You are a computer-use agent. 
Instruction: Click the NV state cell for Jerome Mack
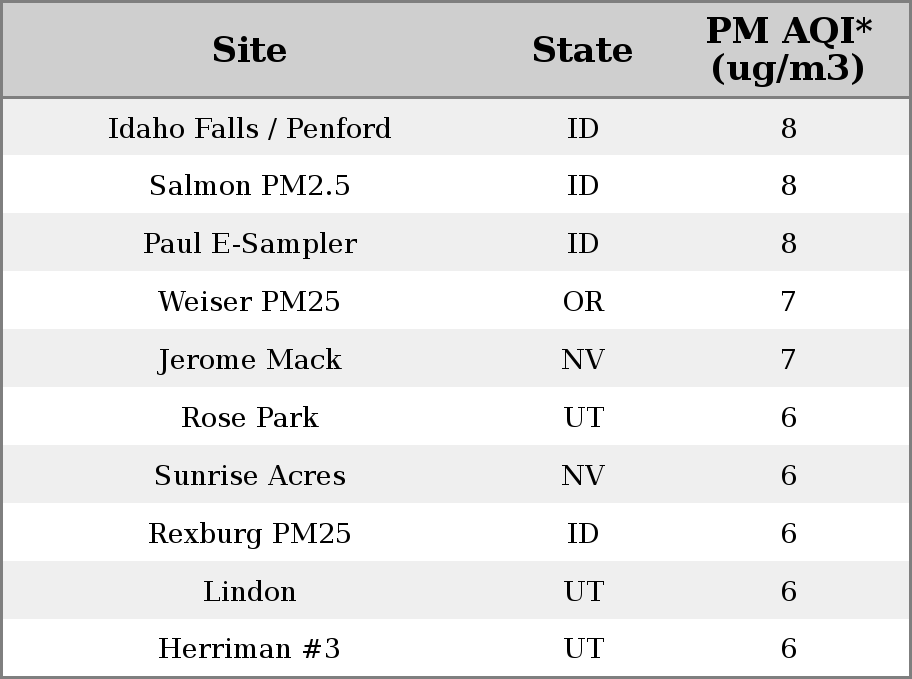583,359
